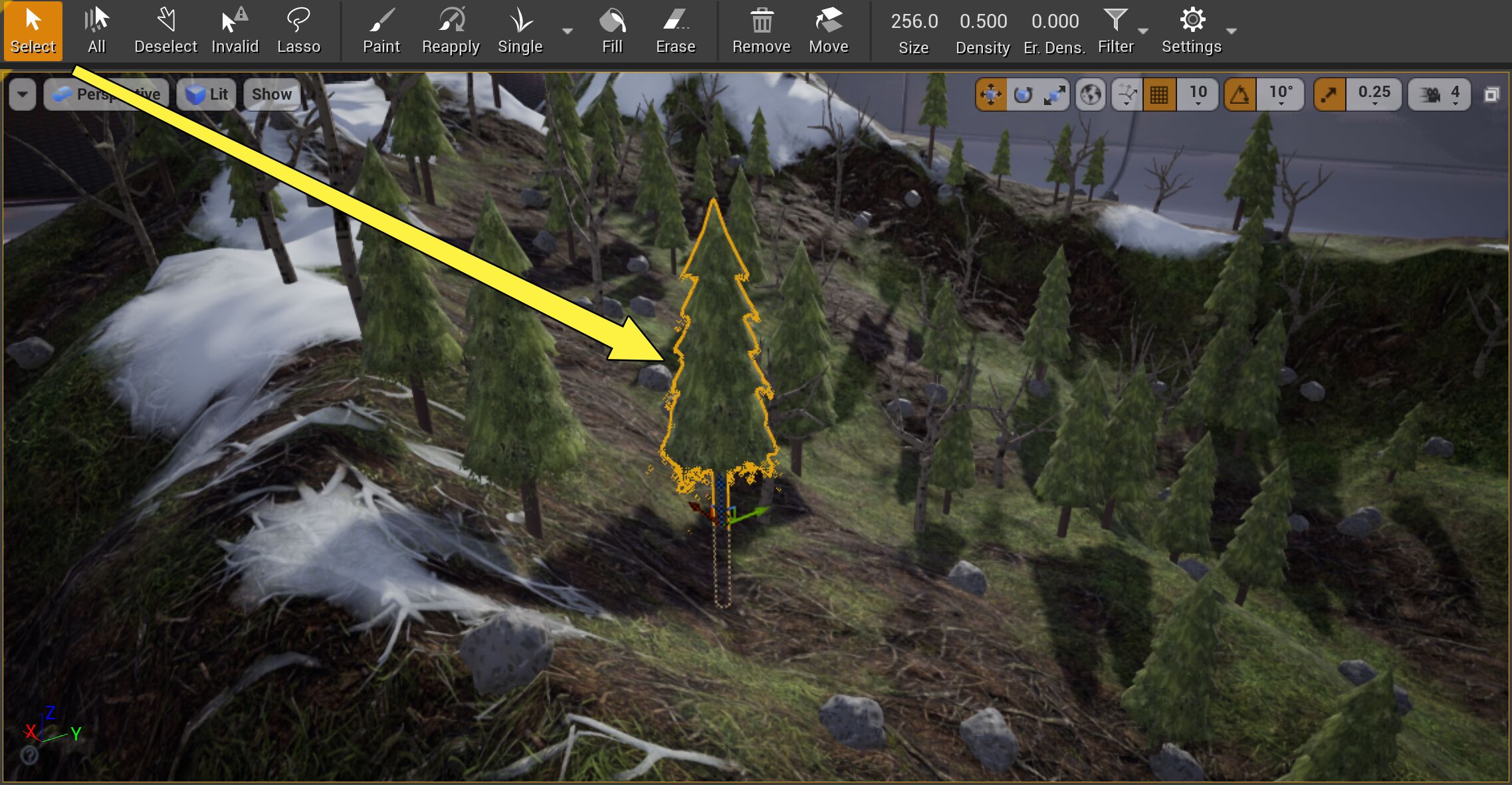Activate the Erase foliage tool
The height and width of the screenshot is (785, 1512).
675,30
